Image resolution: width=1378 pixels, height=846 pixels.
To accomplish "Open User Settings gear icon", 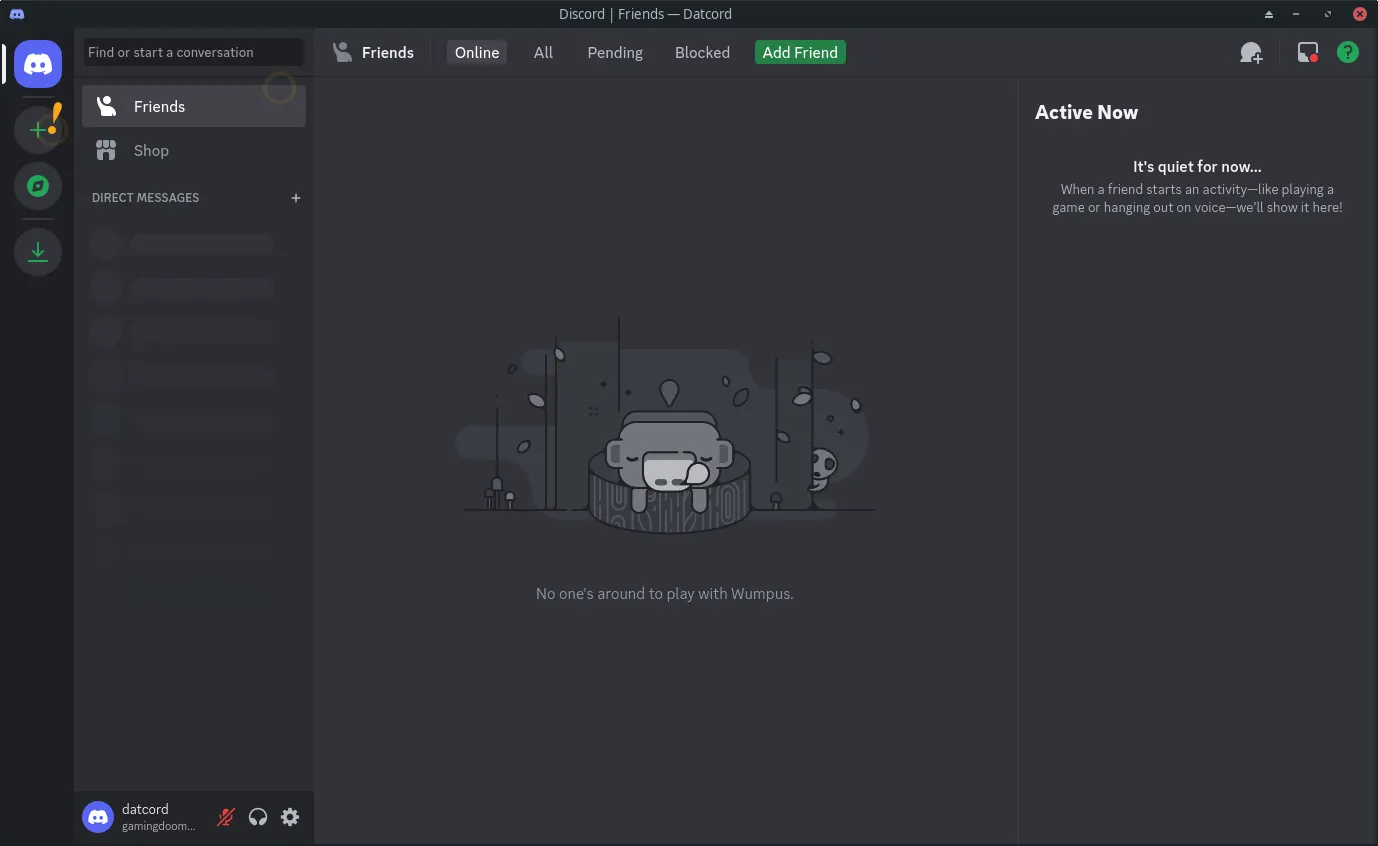I will tap(290, 817).
